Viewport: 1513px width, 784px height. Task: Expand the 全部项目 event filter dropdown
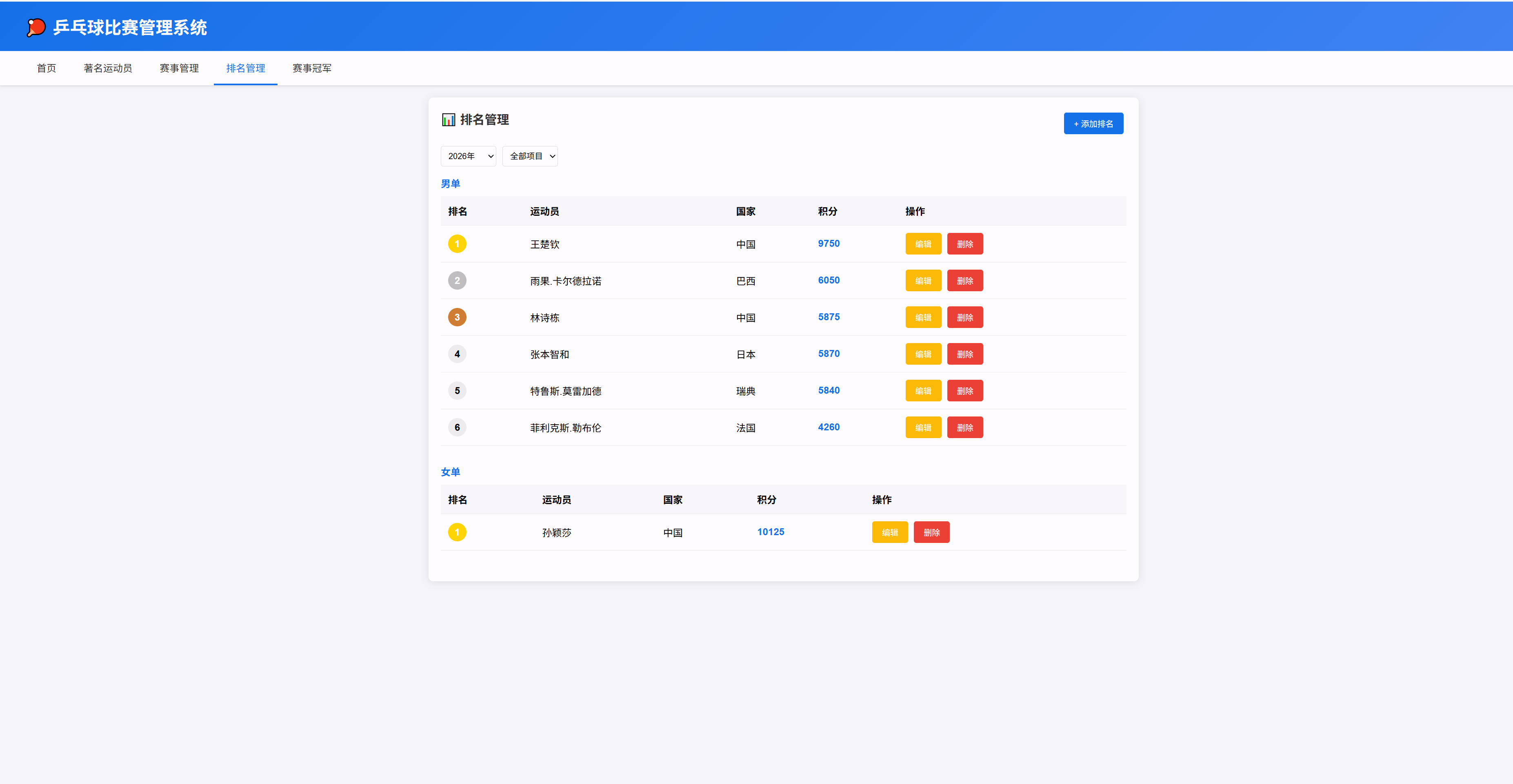pyautogui.click(x=530, y=156)
